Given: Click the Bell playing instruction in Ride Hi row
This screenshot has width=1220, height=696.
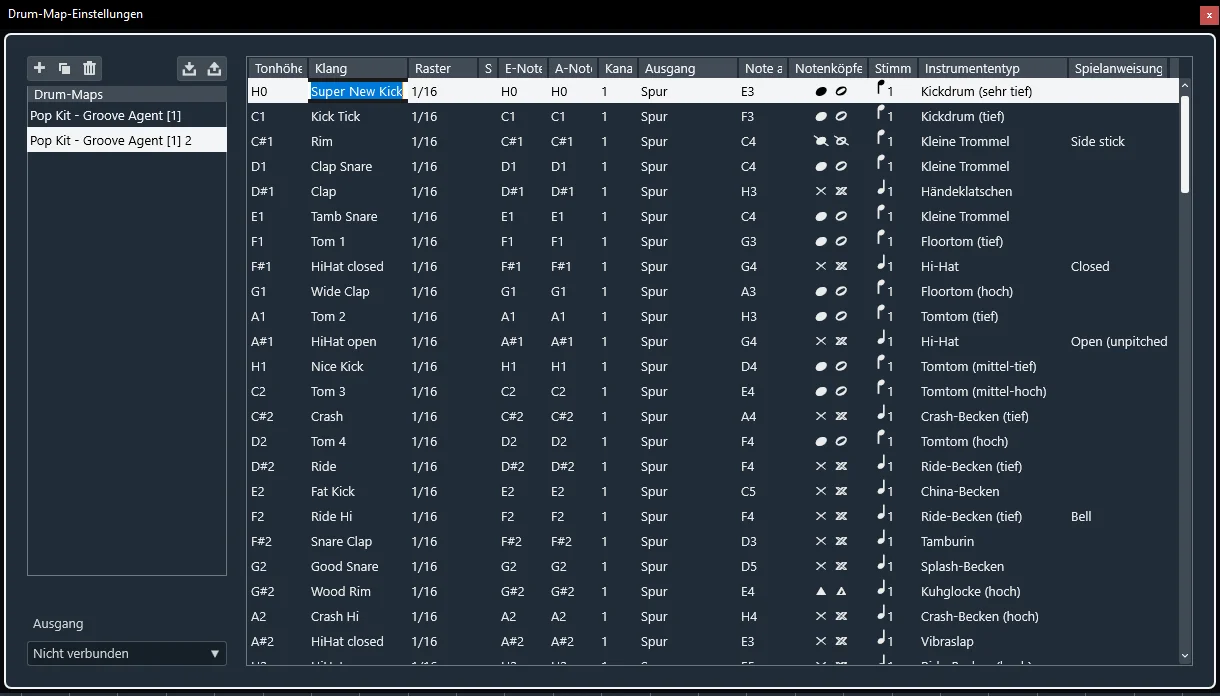Looking at the screenshot, I should click(x=1081, y=516).
